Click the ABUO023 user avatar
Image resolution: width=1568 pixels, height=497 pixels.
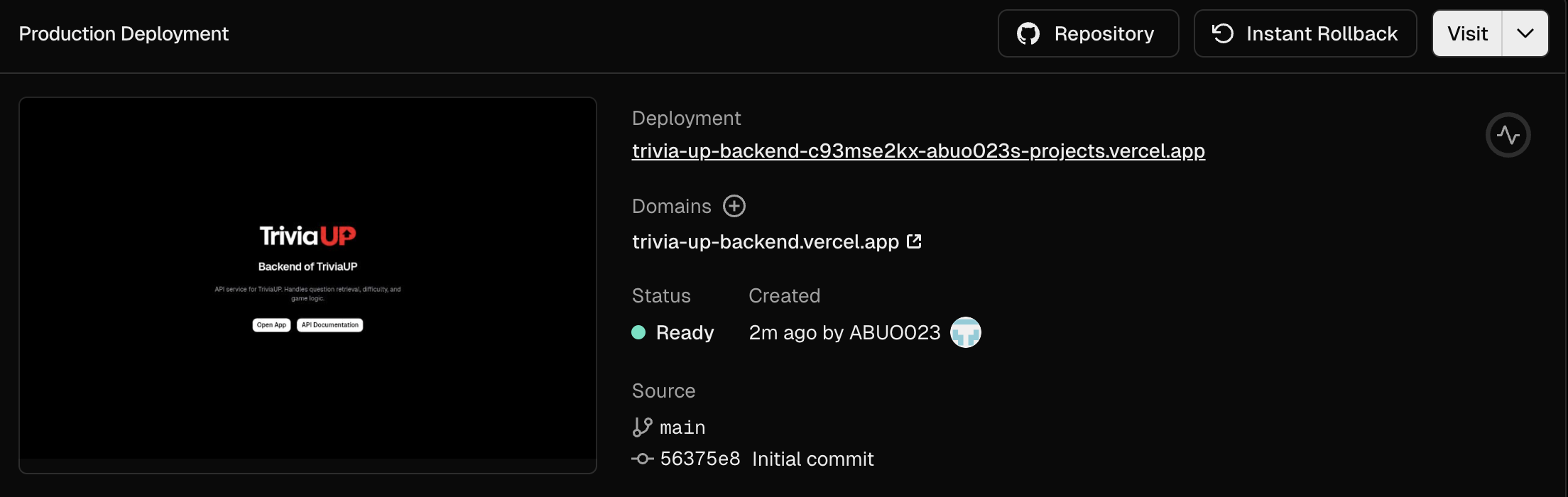pyautogui.click(x=966, y=332)
